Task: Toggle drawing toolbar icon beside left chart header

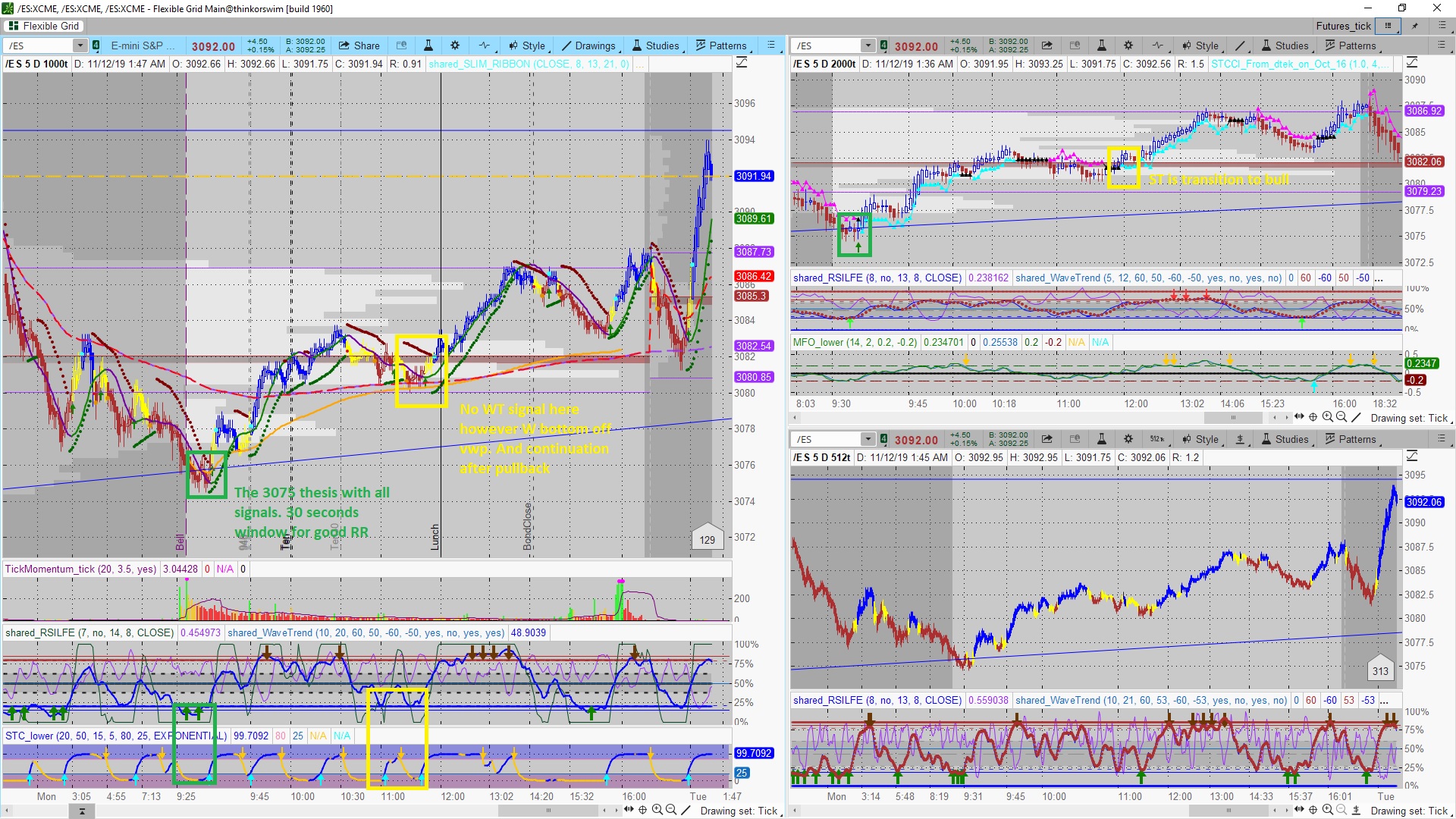Action: [742, 62]
